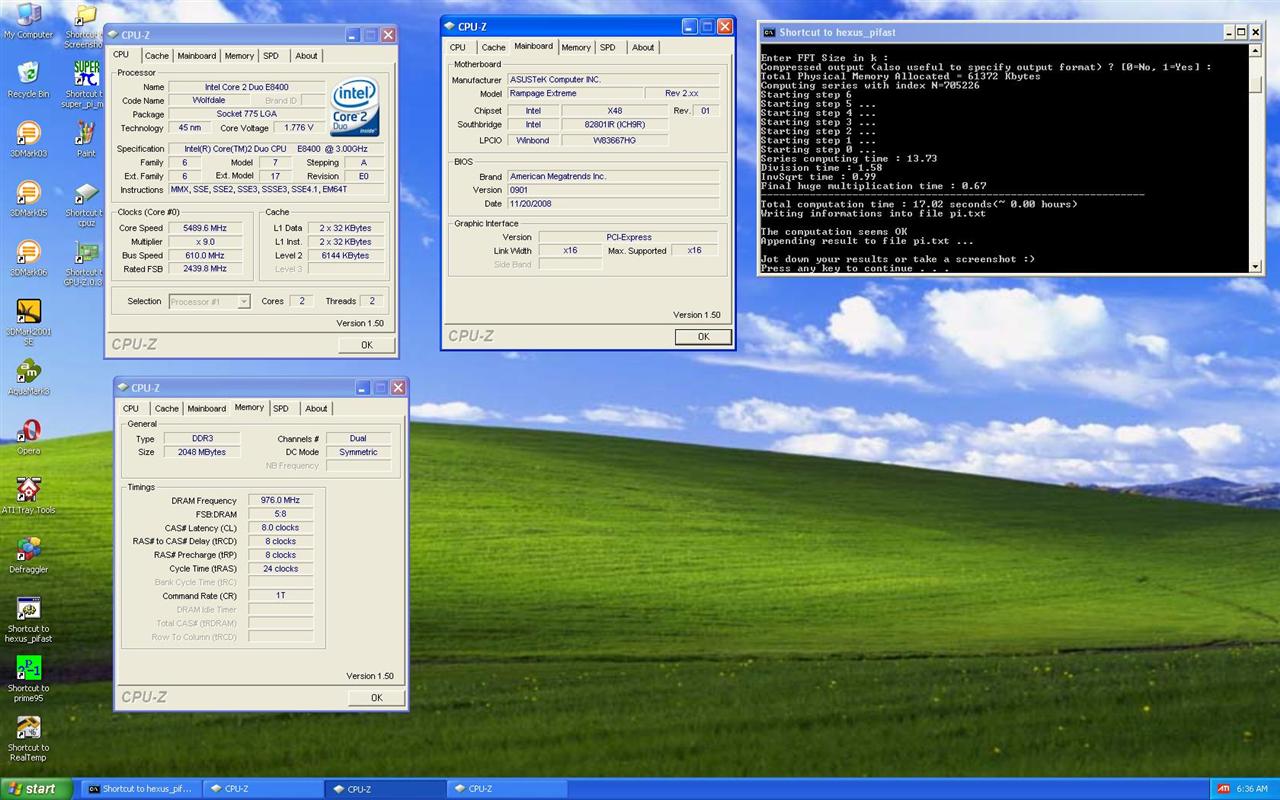
Task: Open the Screenshots folder shortcut
Action: [86, 16]
